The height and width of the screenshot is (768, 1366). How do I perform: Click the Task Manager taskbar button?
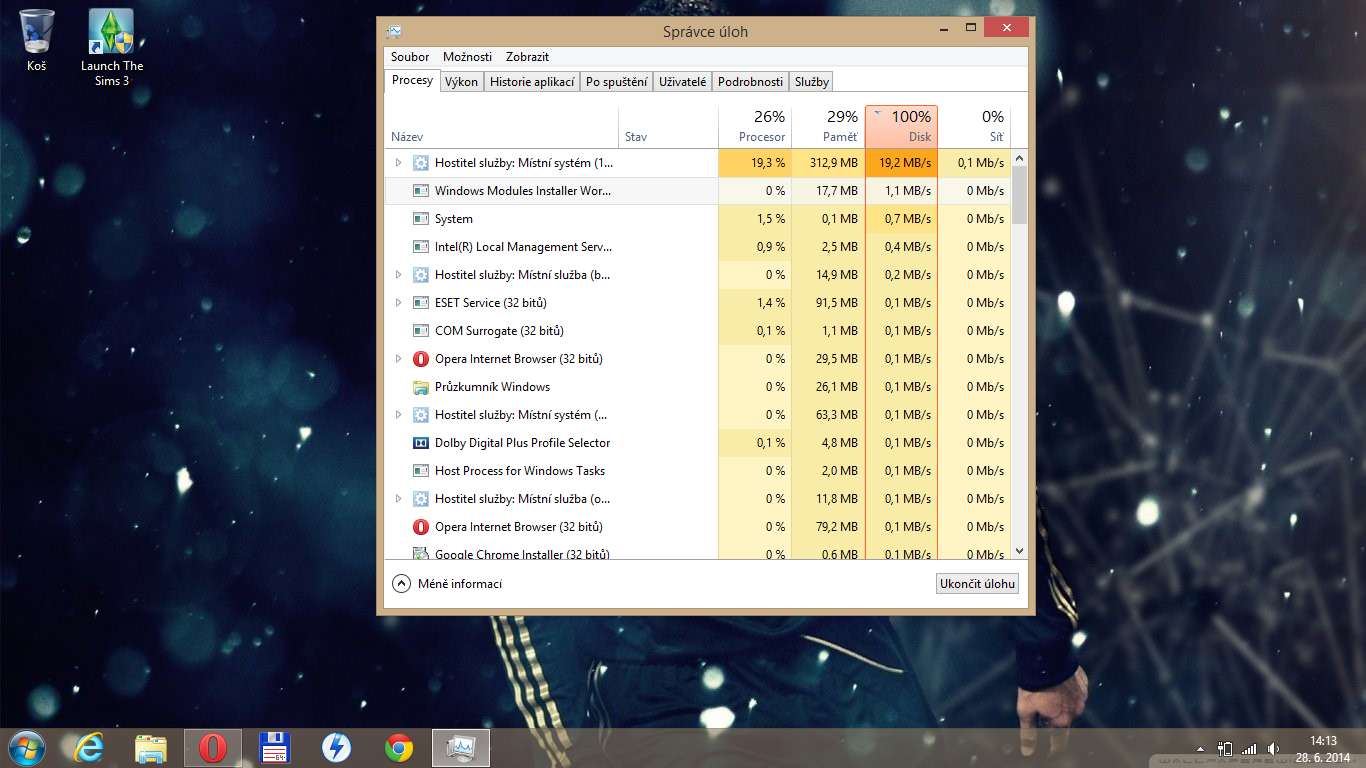click(x=461, y=747)
